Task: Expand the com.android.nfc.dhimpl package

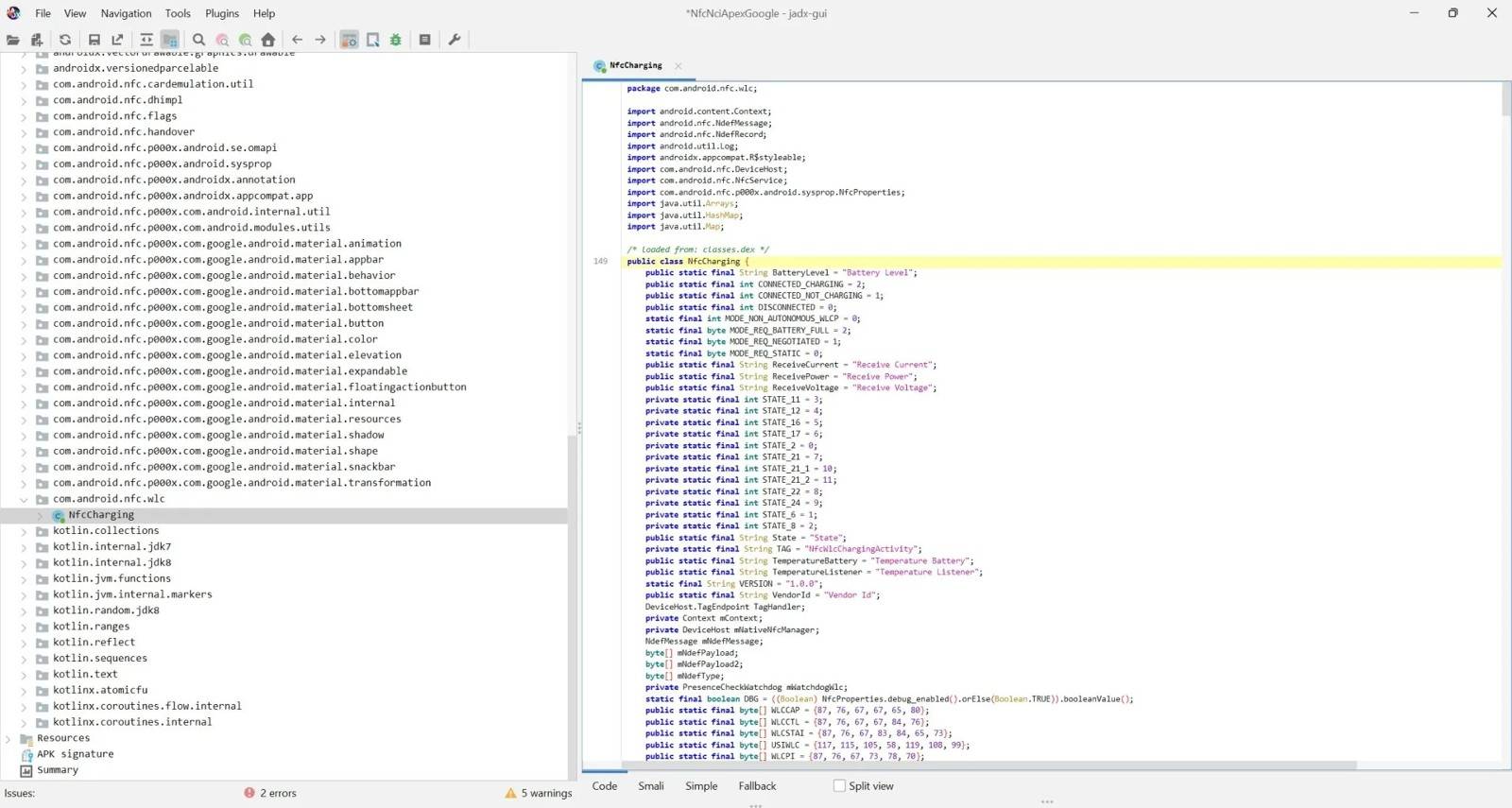Action: pos(24,100)
